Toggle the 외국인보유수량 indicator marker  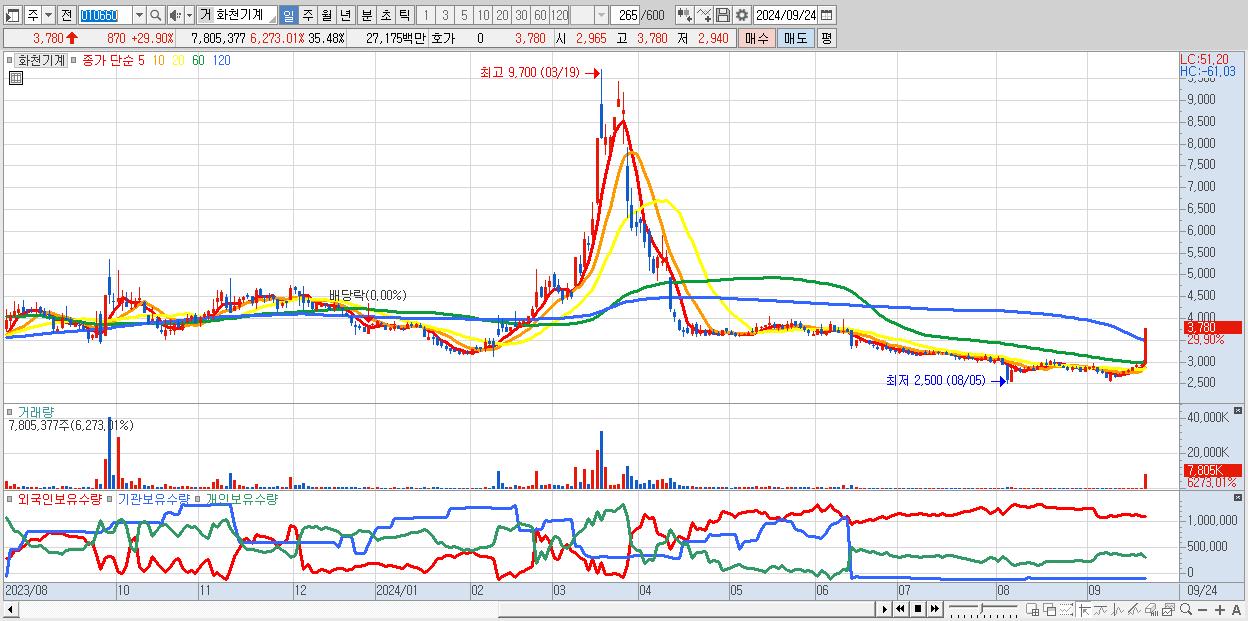10,498
